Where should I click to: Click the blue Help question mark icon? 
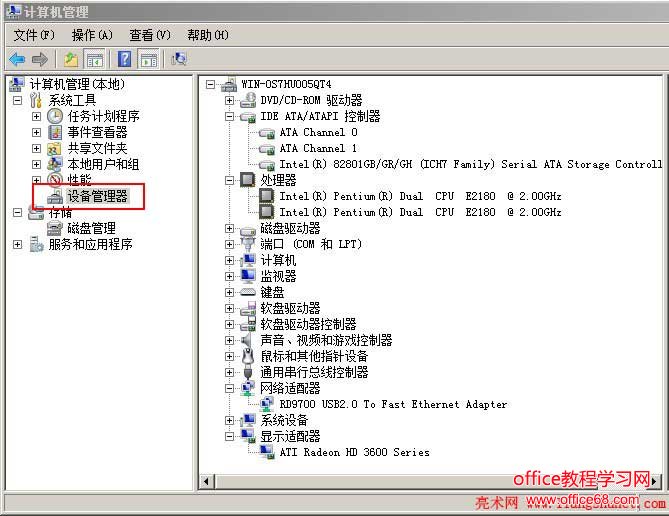tap(124, 59)
